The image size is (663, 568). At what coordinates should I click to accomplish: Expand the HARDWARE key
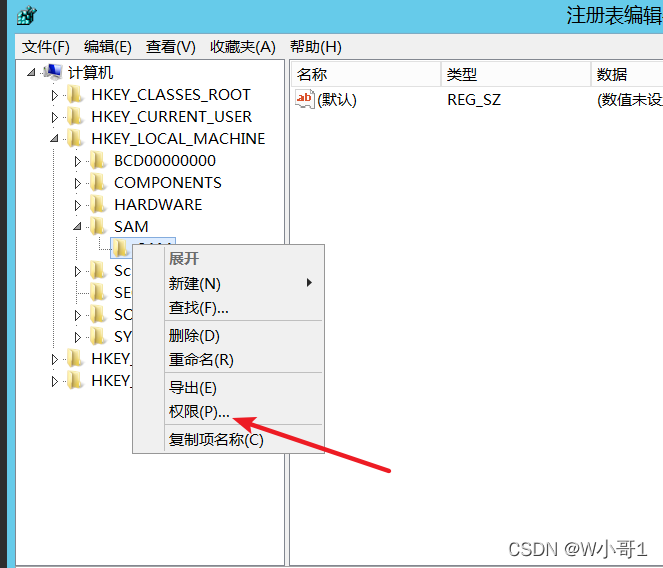(77, 205)
